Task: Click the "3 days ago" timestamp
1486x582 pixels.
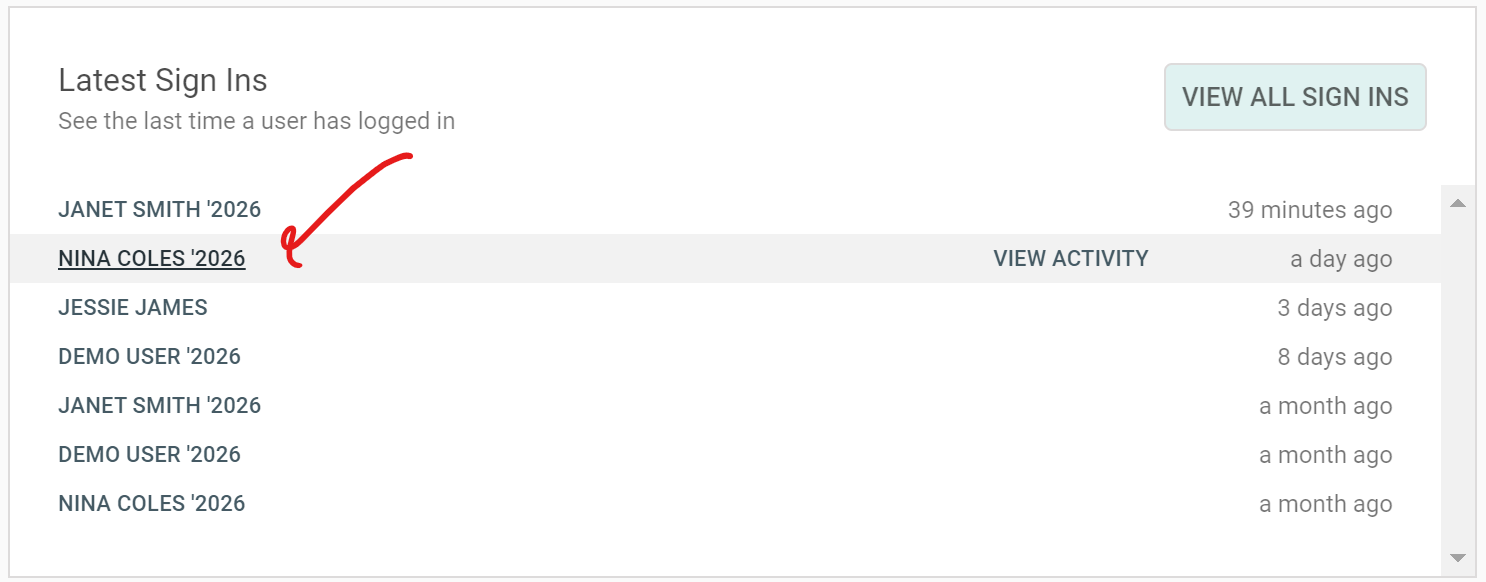Action: coord(1334,309)
